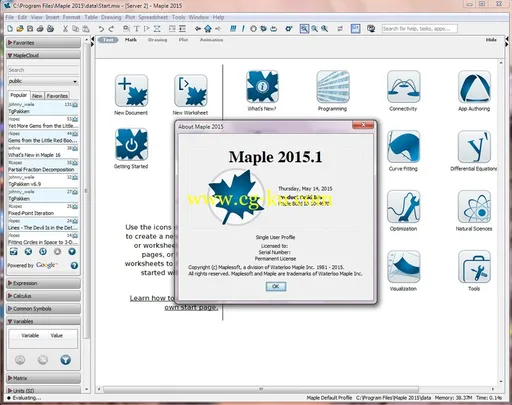
Task: Open the Natural Sciences icon
Action: click(x=474, y=207)
